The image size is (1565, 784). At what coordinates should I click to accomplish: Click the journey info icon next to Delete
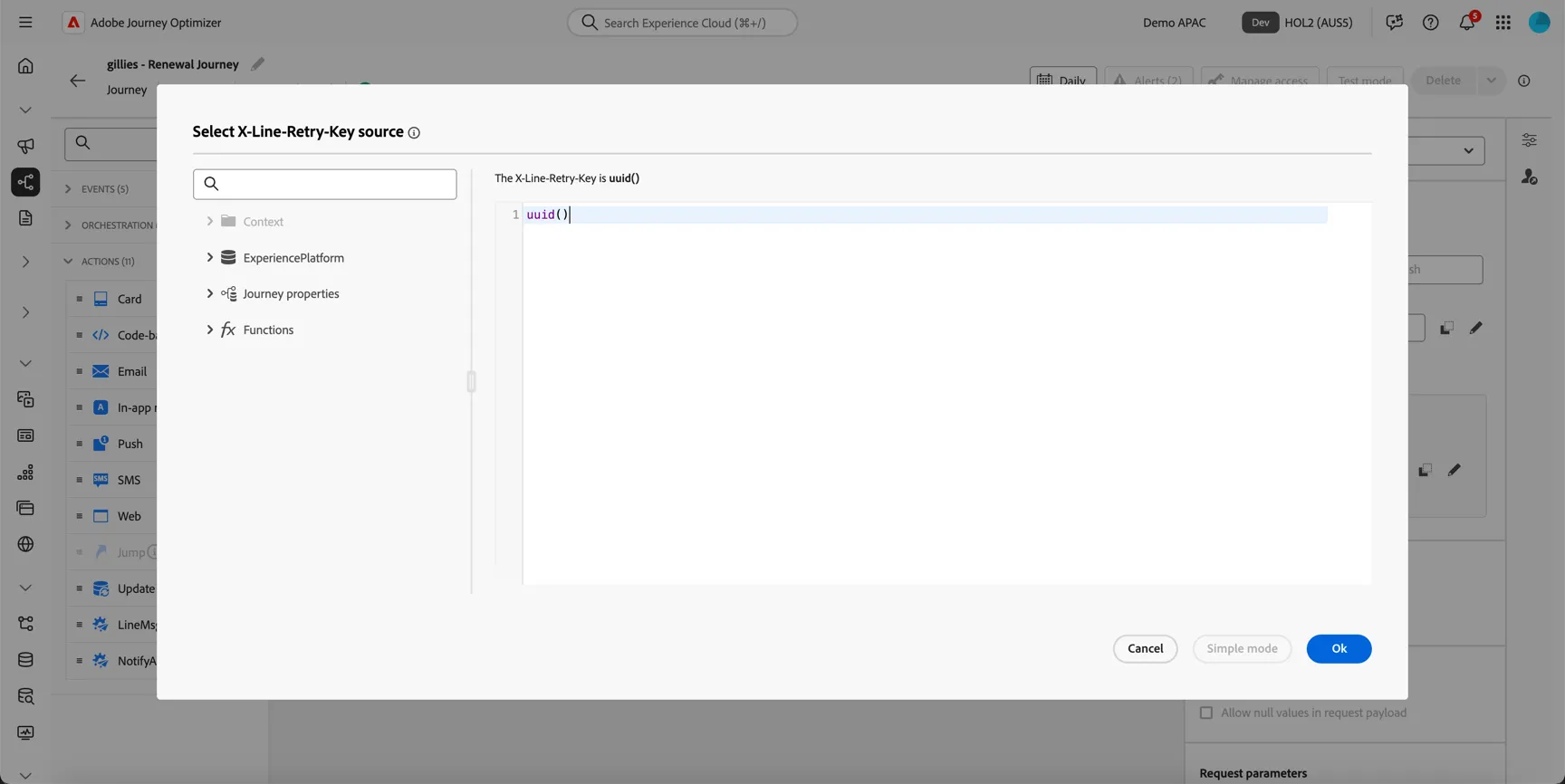click(1524, 81)
